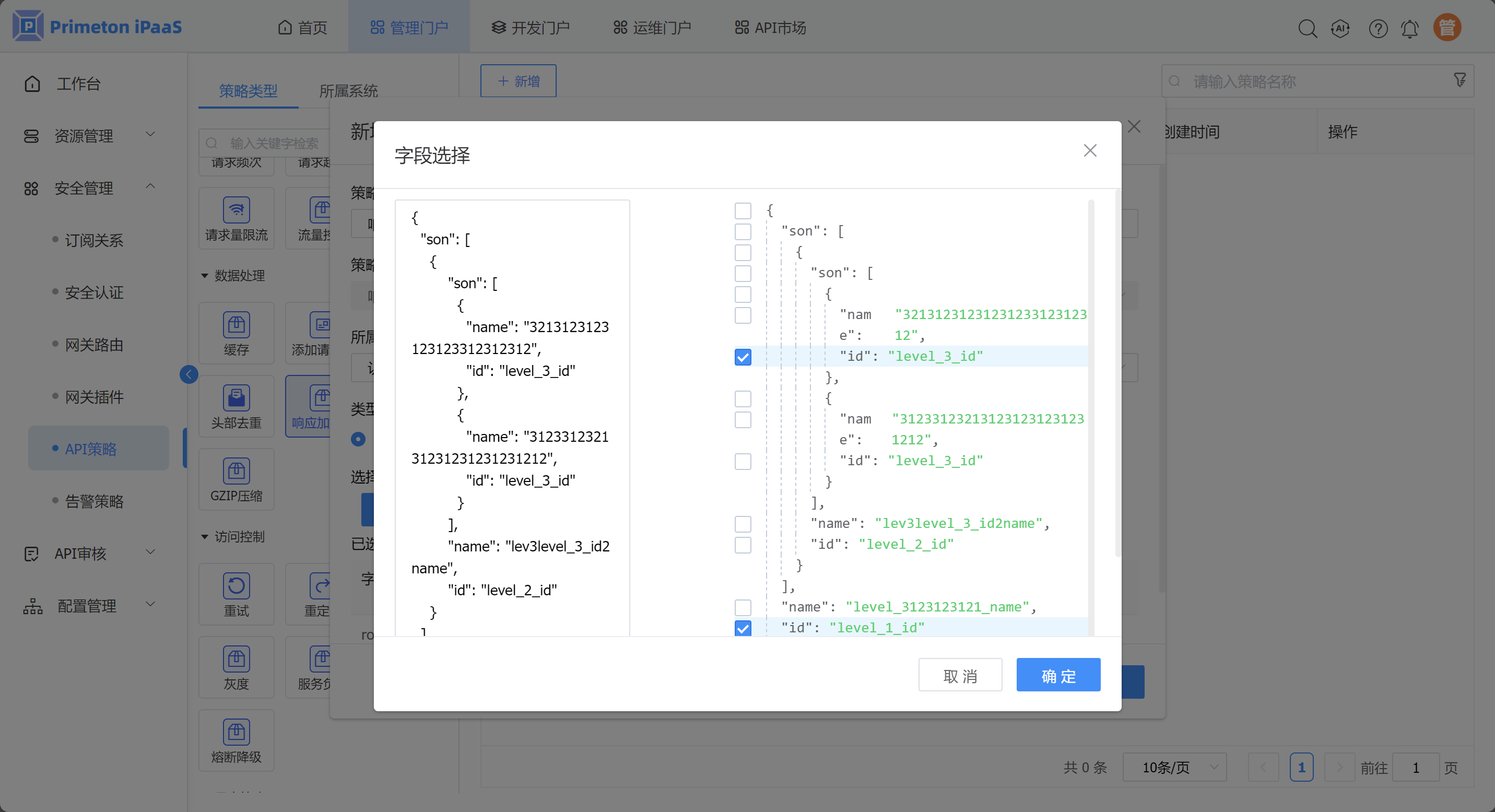Collapse the sidebar with blue arrow button
The width and height of the screenshot is (1495, 812).
click(189, 374)
